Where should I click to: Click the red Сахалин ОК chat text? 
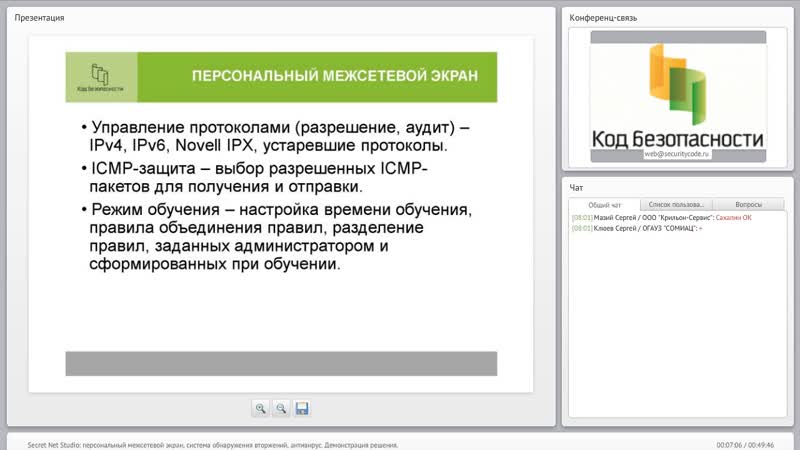pos(734,217)
